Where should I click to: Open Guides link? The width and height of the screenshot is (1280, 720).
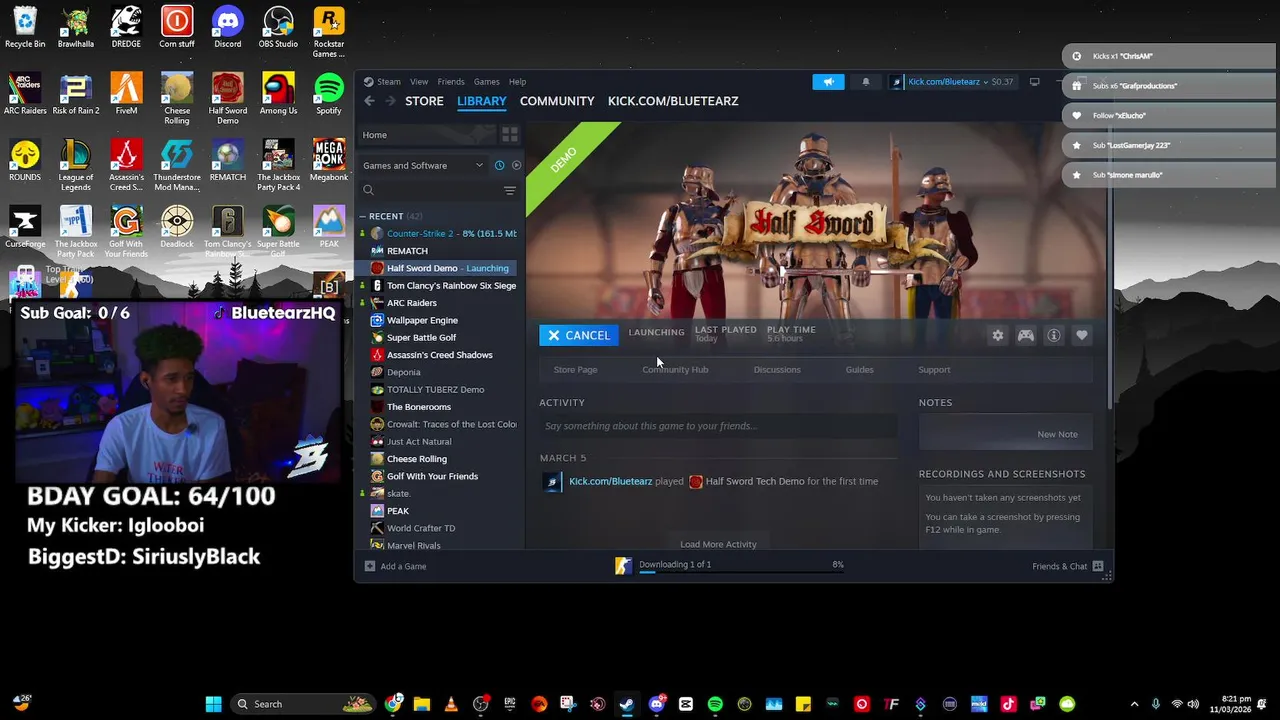[x=860, y=370]
